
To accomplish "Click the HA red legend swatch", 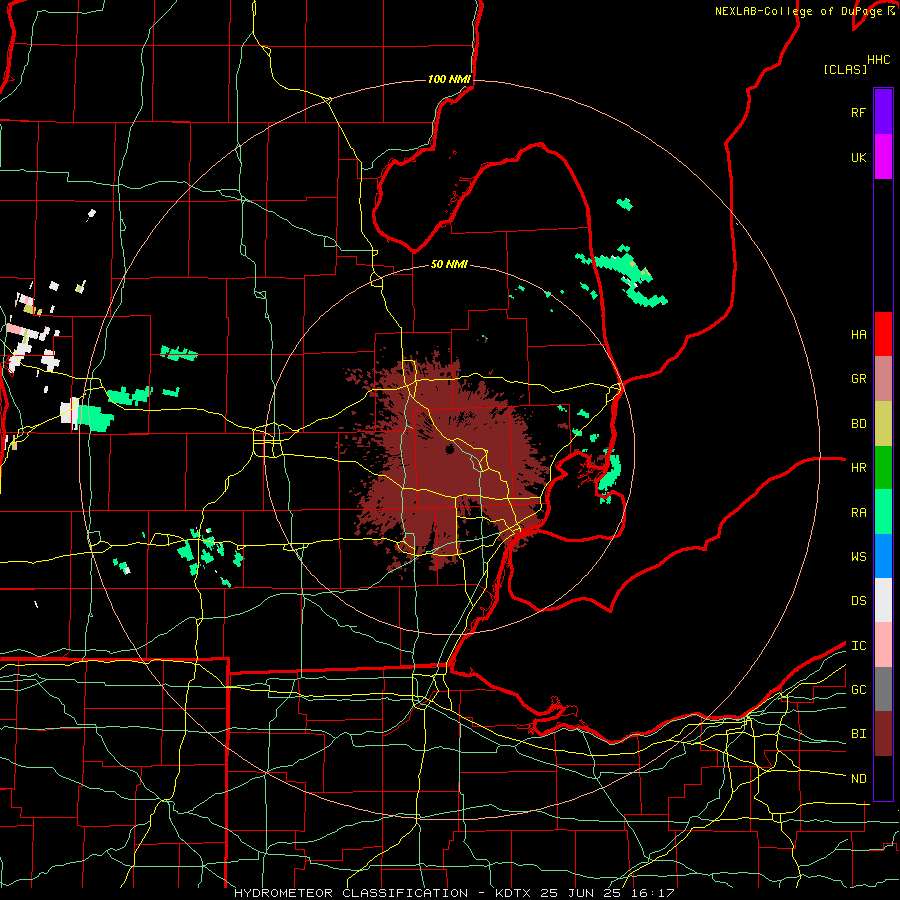I will point(883,334).
